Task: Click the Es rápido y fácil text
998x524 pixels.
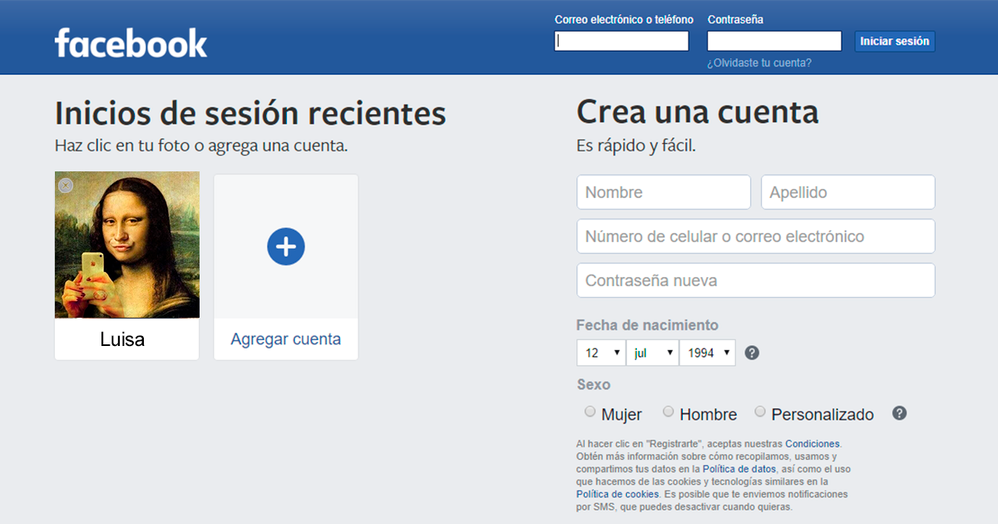Action: point(636,146)
